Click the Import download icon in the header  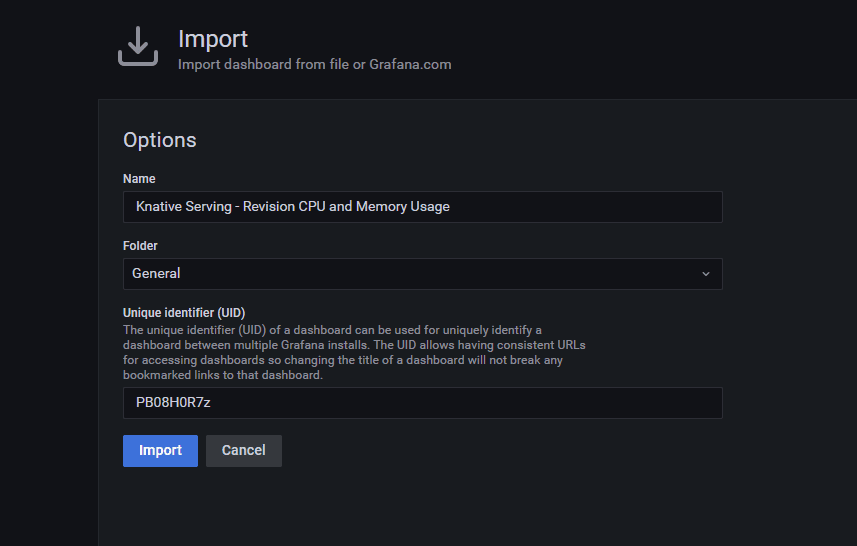[138, 46]
